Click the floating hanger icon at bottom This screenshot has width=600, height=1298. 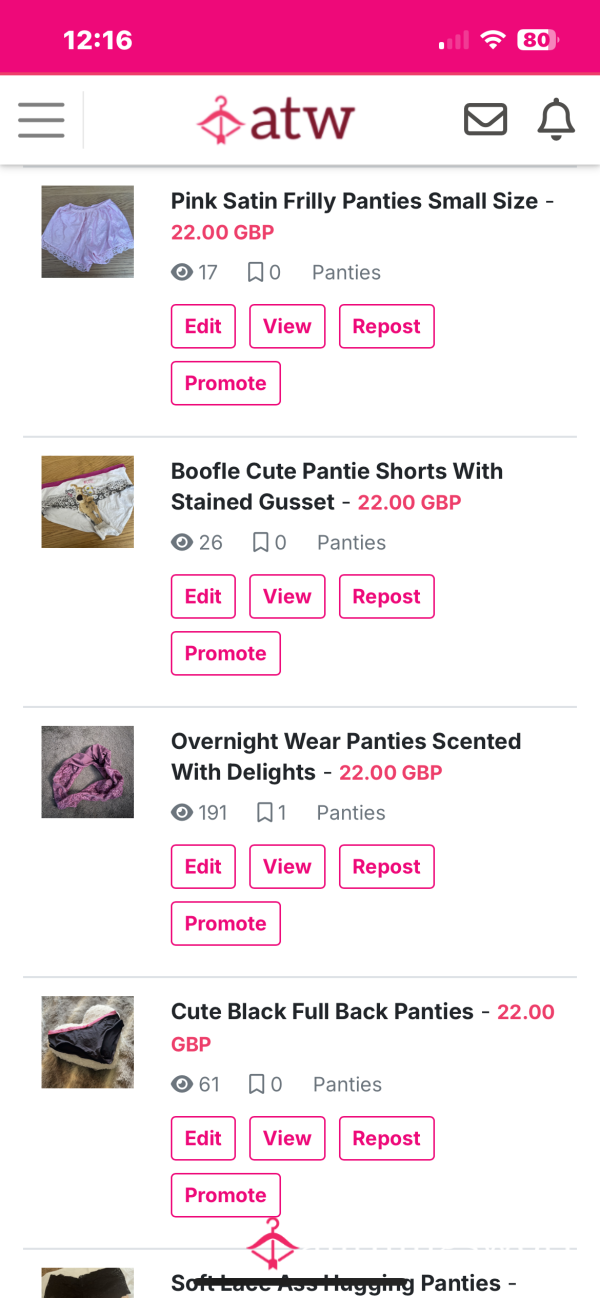(273, 1244)
